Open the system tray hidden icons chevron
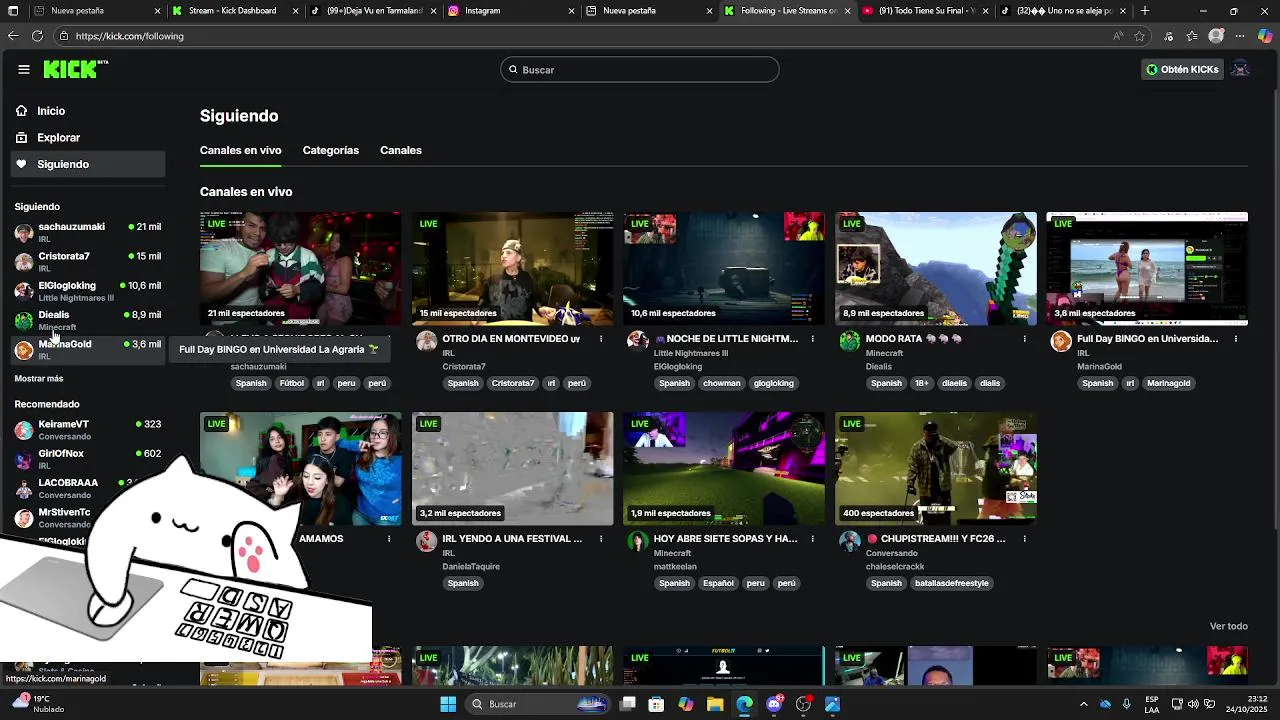 (x=1083, y=704)
